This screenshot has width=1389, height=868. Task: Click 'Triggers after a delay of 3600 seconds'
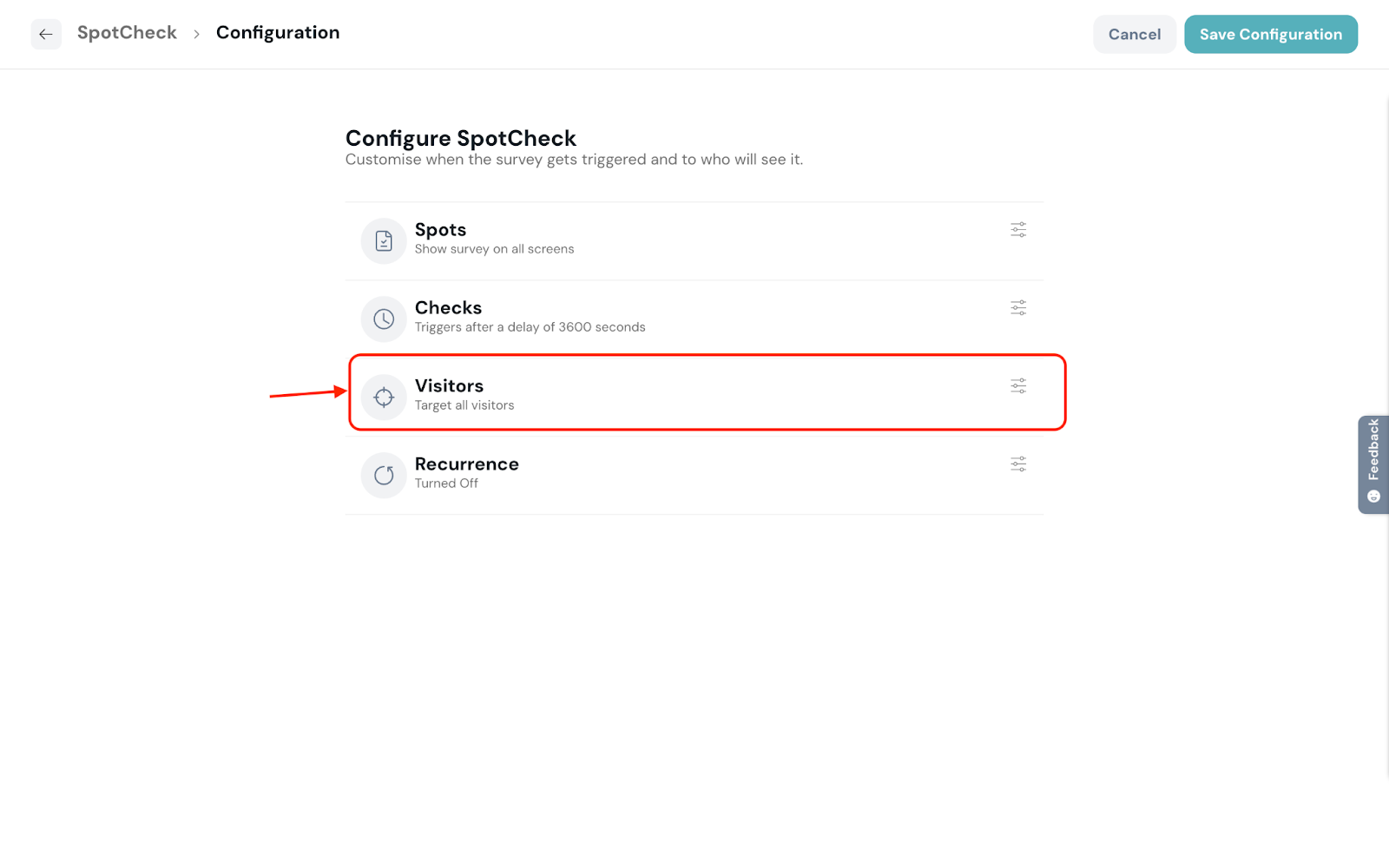[530, 327]
